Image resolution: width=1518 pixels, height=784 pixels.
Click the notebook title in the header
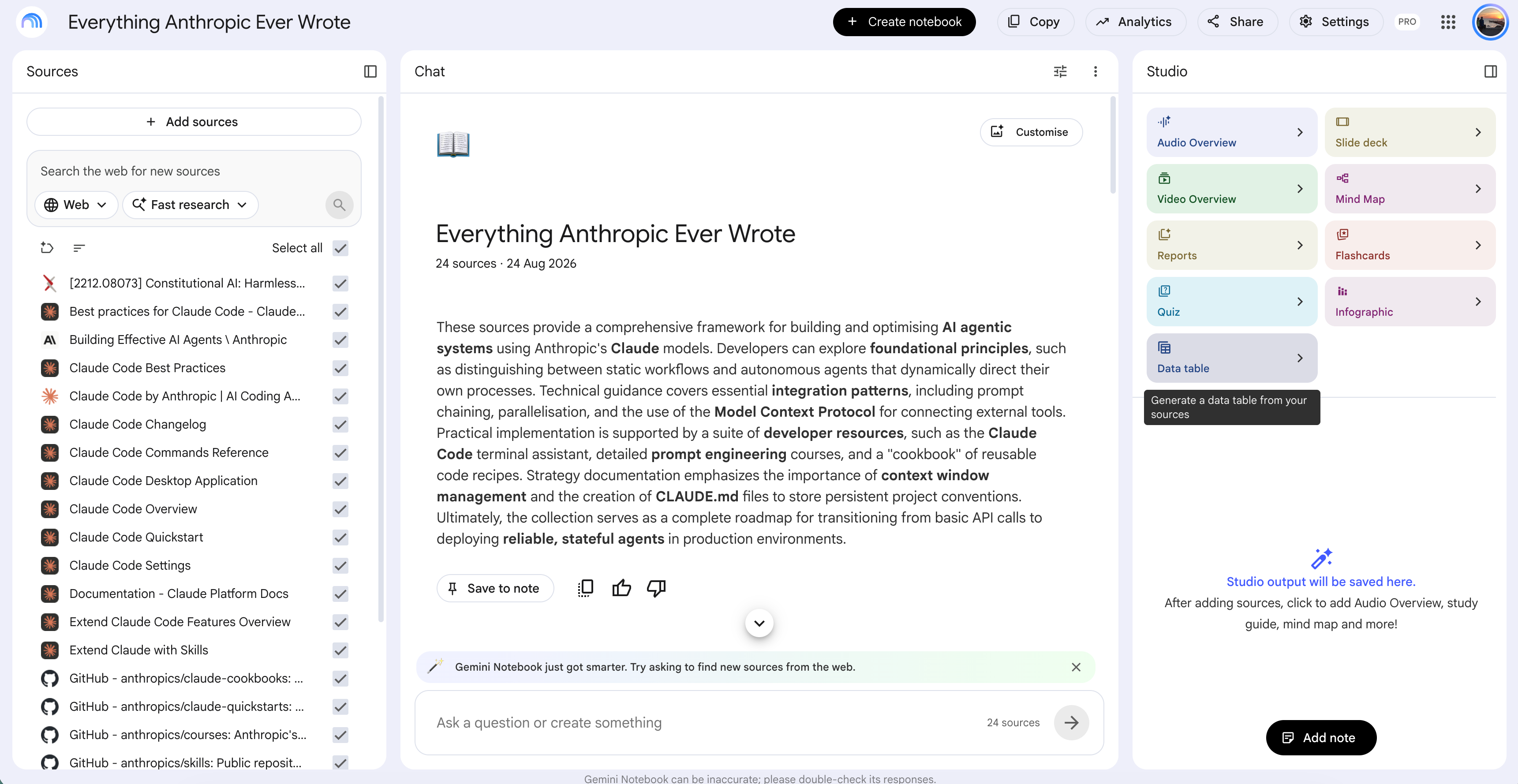[209, 22]
